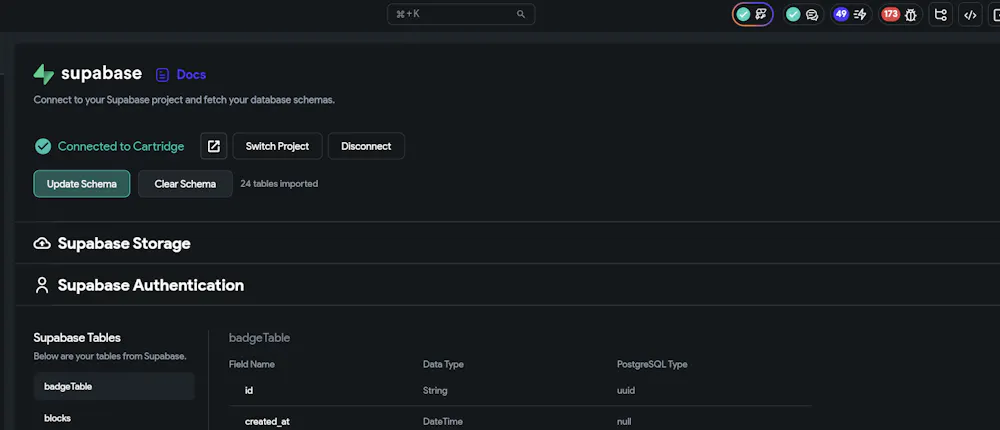This screenshot has width=1000, height=430.
Task: Expand the Supabase Storage section
Action: tap(124, 243)
